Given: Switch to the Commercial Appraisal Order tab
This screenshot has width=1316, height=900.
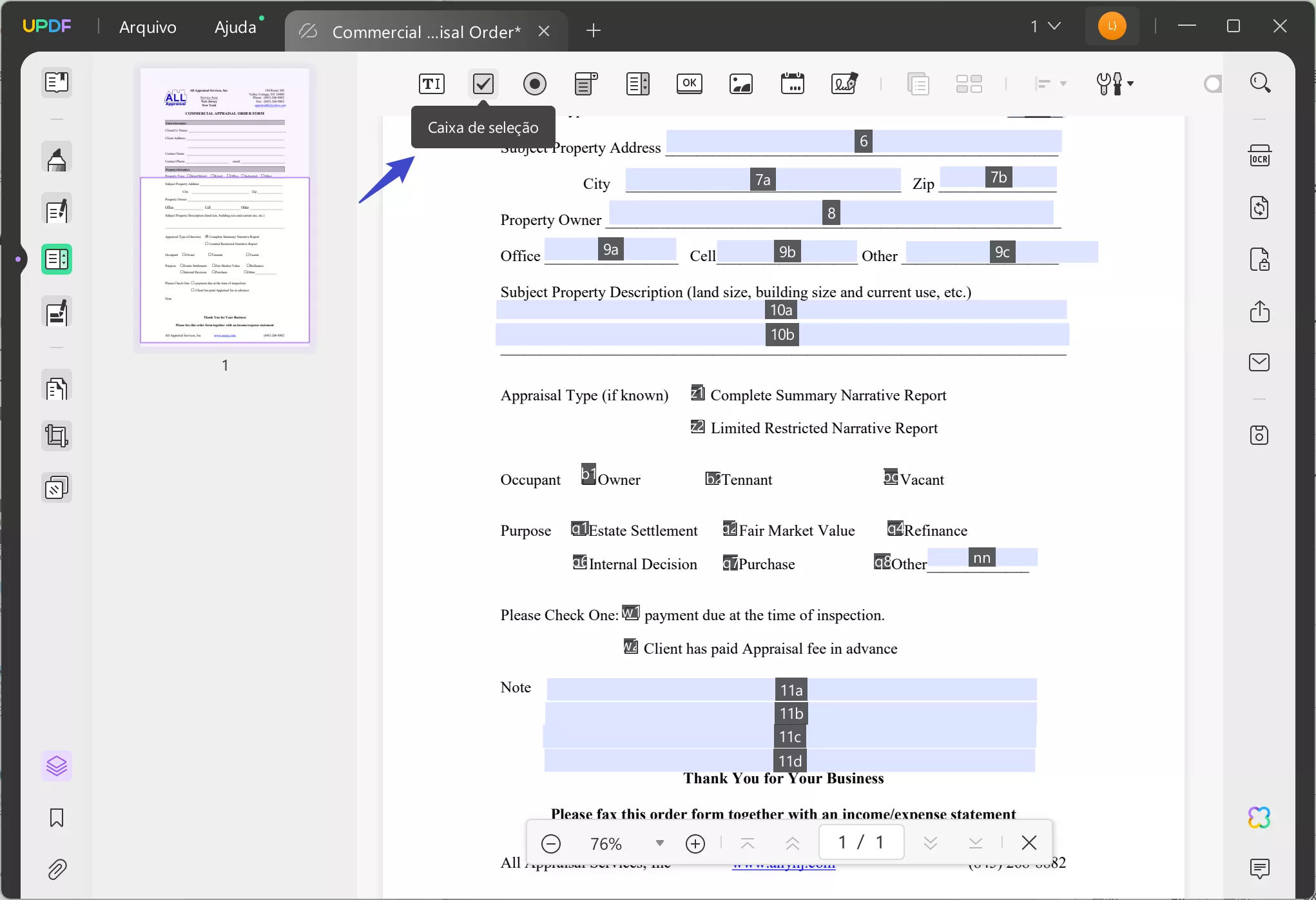Looking at the screenshot, I should [426, 31].
